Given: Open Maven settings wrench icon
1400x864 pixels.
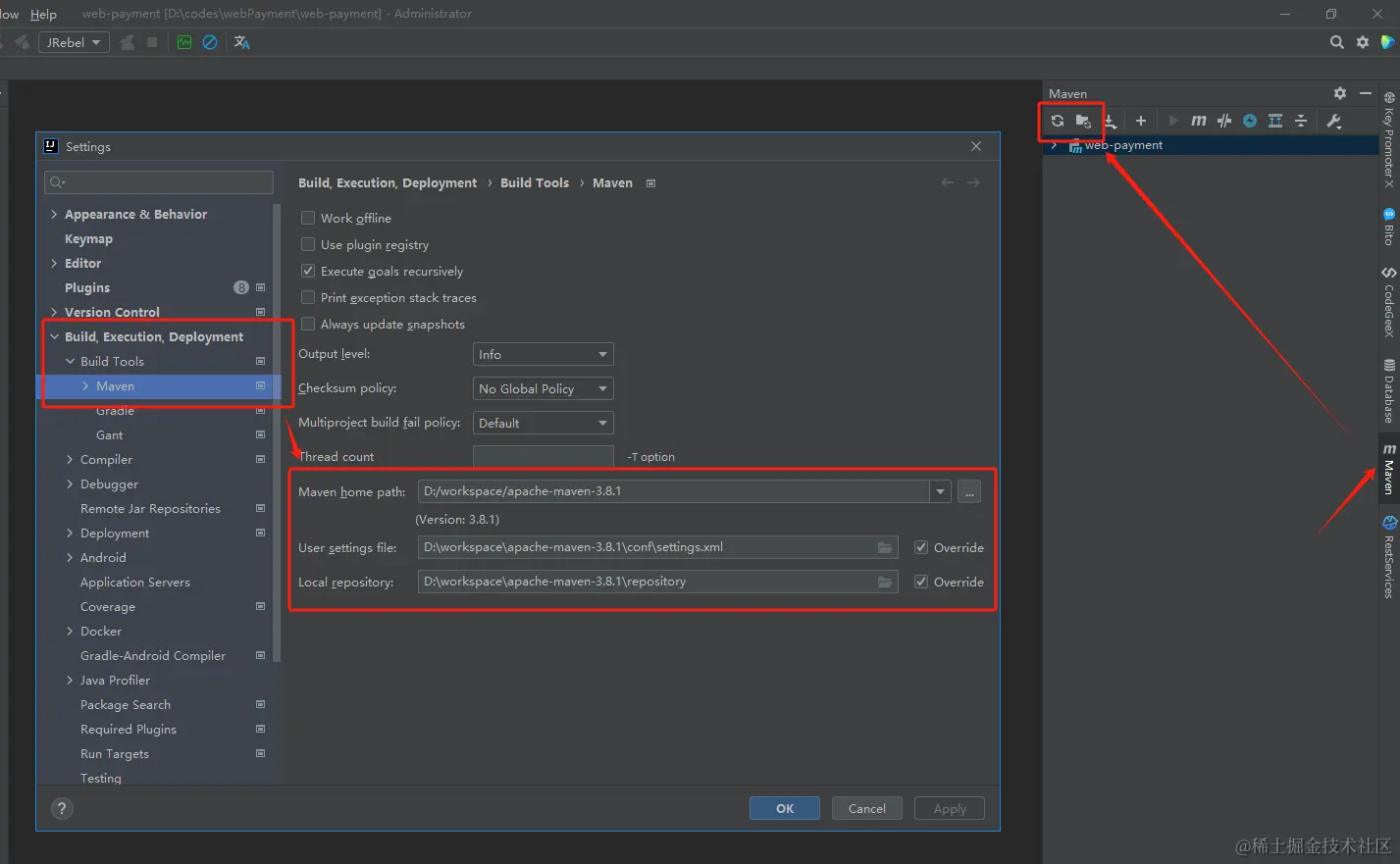Looking at the screenshot, I should pos(1334,121).
